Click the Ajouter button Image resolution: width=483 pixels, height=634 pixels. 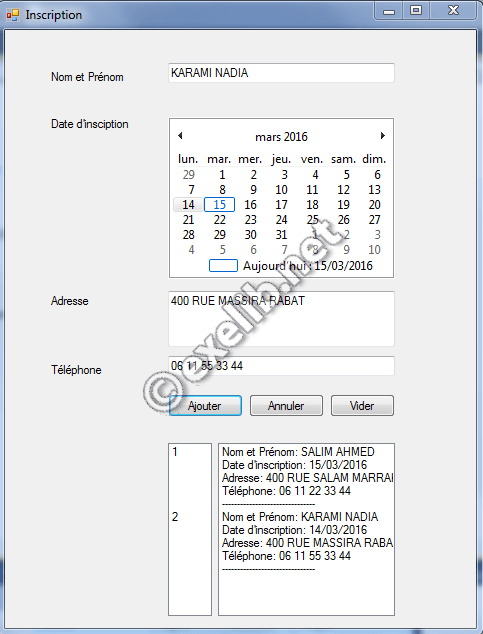[205, 406]
